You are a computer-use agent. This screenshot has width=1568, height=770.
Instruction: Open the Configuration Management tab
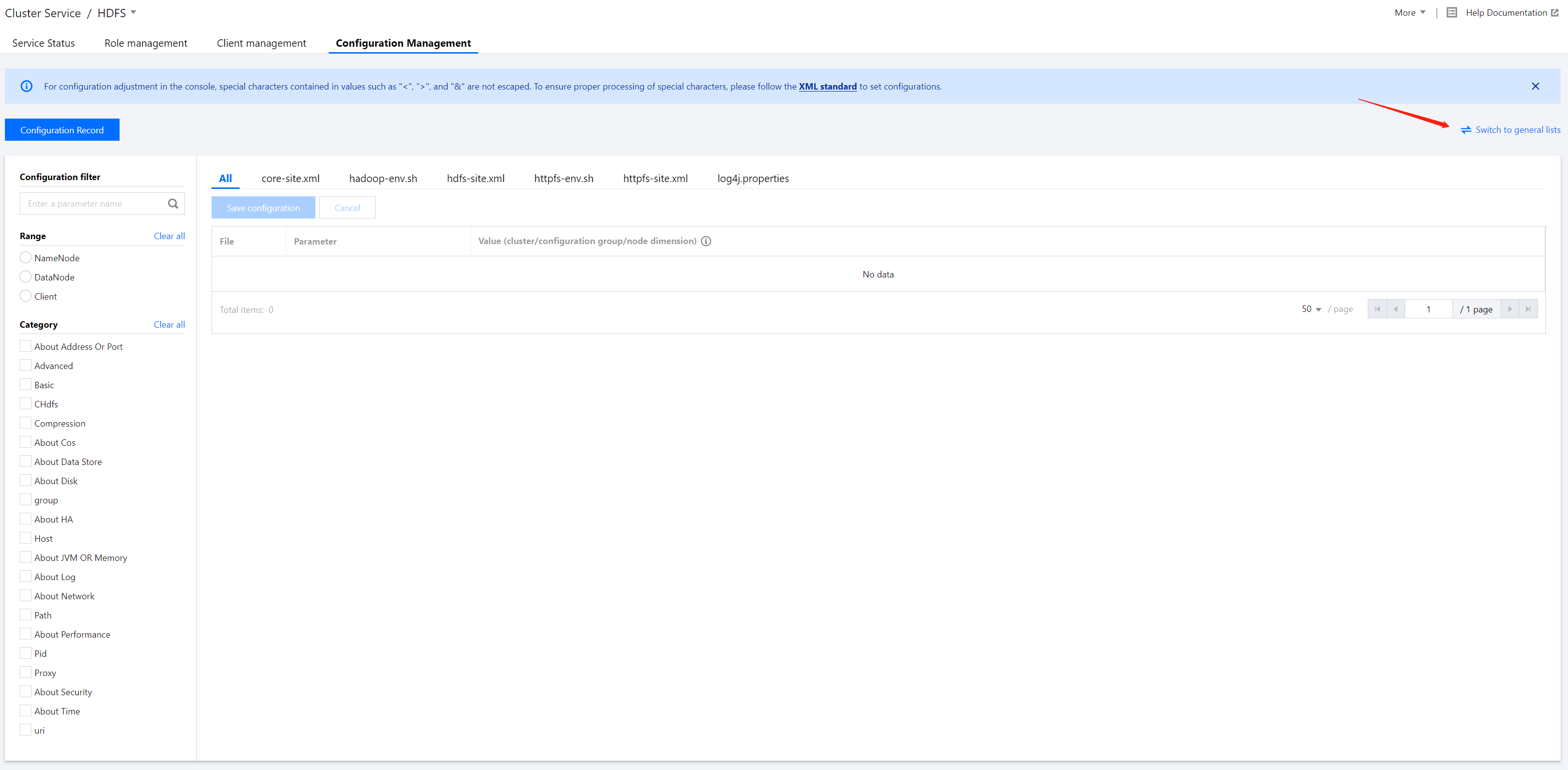pyautogui.click(x=403, y=43)
